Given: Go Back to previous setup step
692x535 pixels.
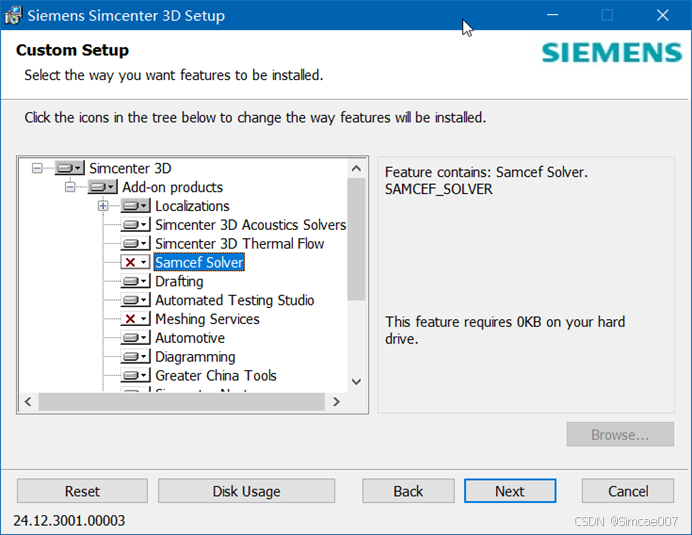Looking at the screenshot, I should click(x=408, y=491).
